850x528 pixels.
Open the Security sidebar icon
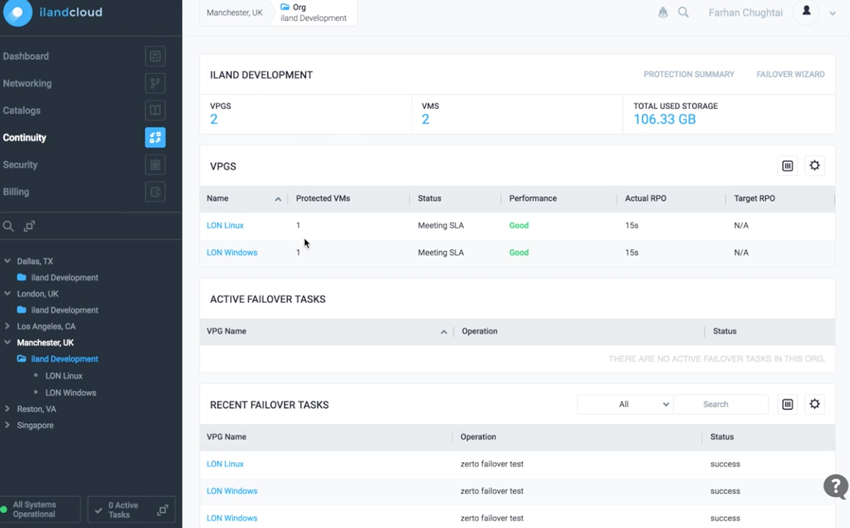point(155,164)
